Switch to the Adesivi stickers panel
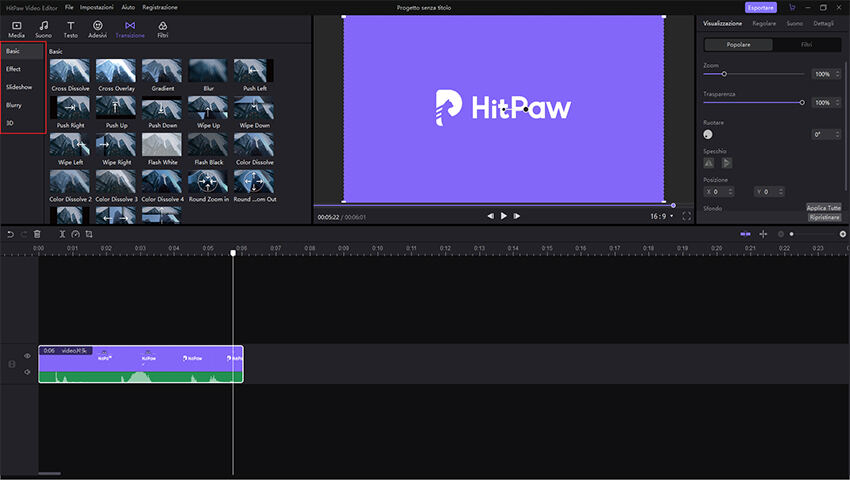The width and height of the screenshot is (850, 480). coord(97,28)
